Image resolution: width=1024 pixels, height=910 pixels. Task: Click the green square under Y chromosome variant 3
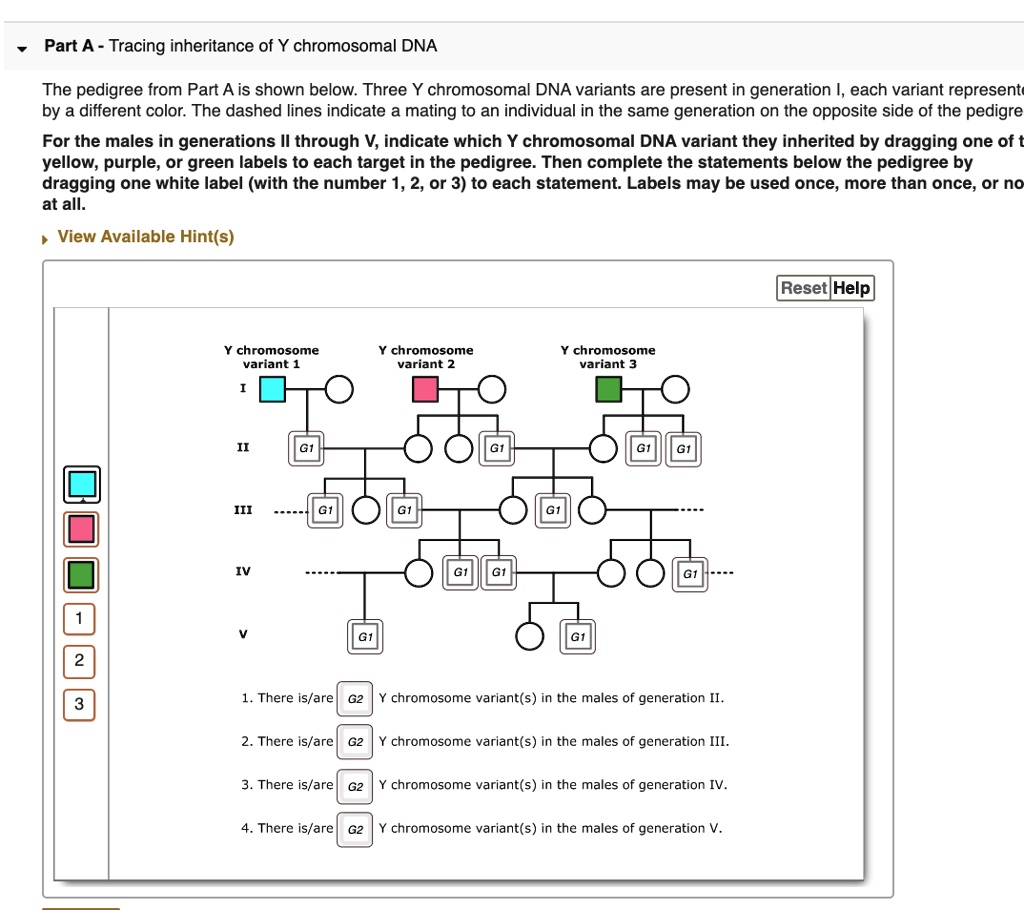pos(607,389)
